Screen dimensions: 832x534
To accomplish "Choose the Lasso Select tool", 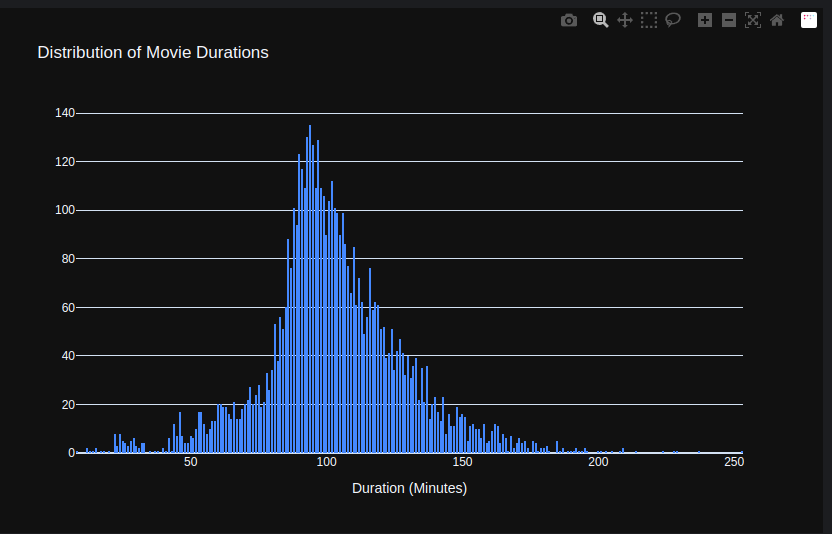I will [x=673, y=20].
